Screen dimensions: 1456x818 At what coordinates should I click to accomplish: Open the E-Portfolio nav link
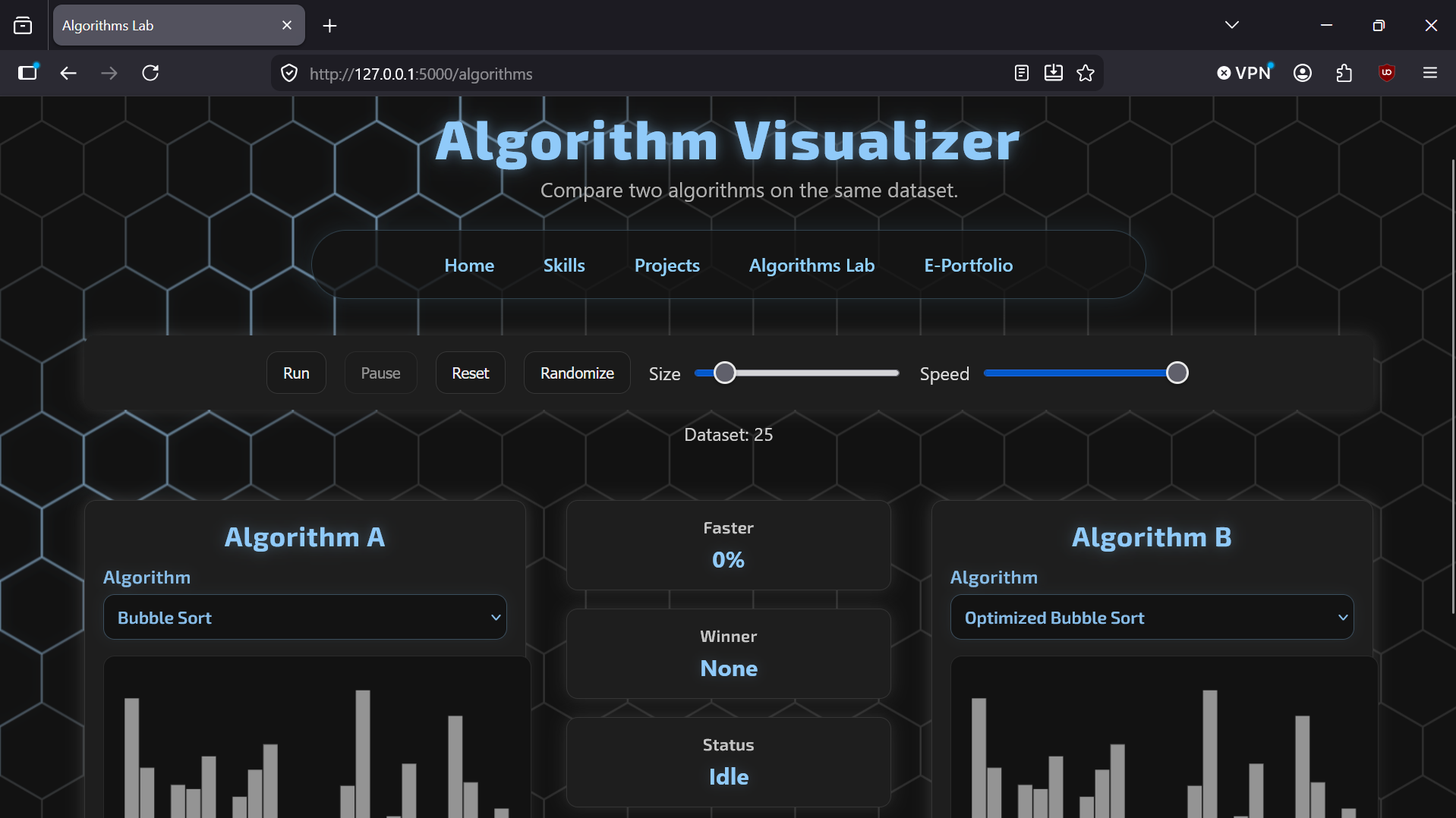click(x=968, y=266)
